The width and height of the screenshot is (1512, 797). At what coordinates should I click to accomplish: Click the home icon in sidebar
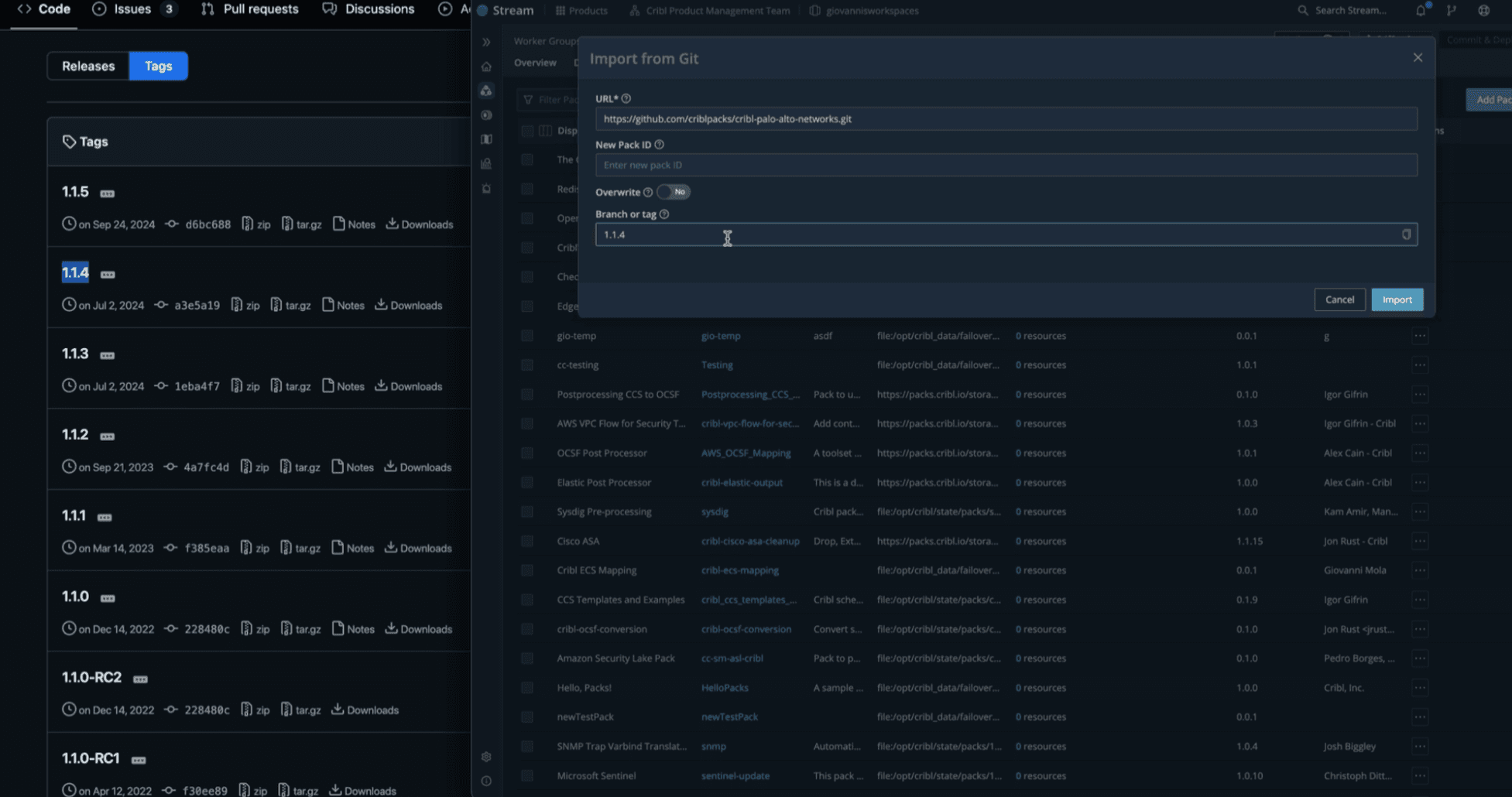click(x=486, y=67)
